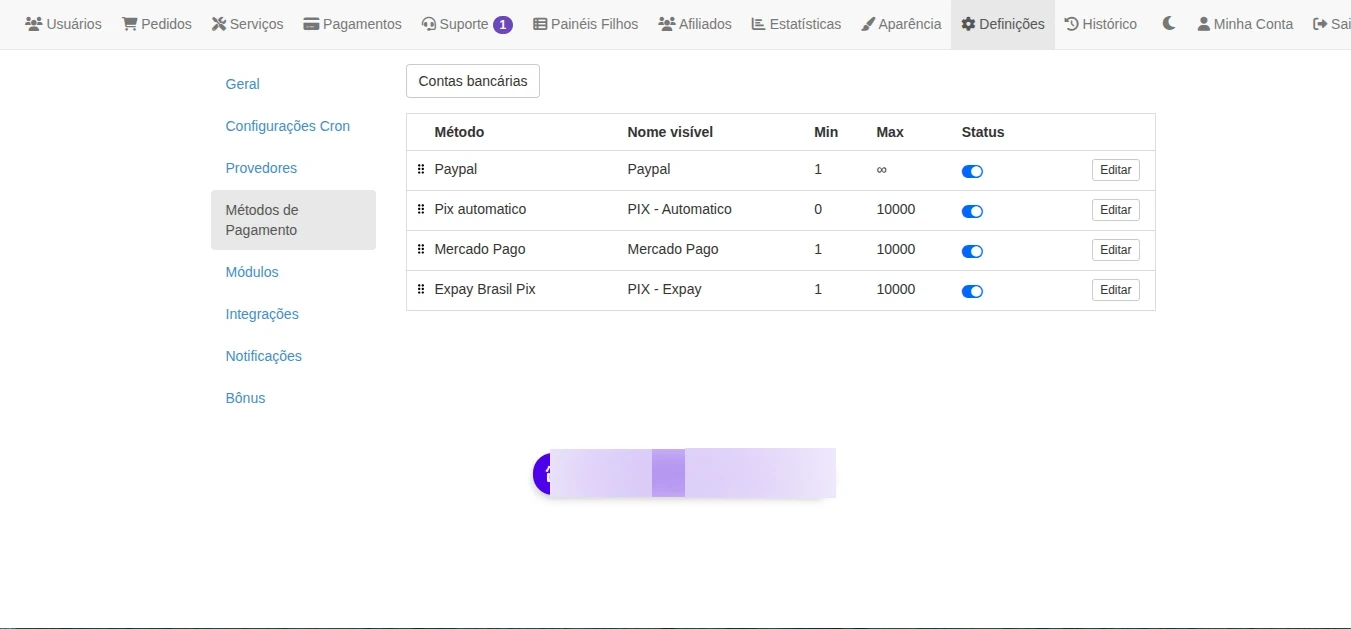Select the "PIX - Automatico" visible name
This screenshot has height=629, width=1351.
coord(680,209)
